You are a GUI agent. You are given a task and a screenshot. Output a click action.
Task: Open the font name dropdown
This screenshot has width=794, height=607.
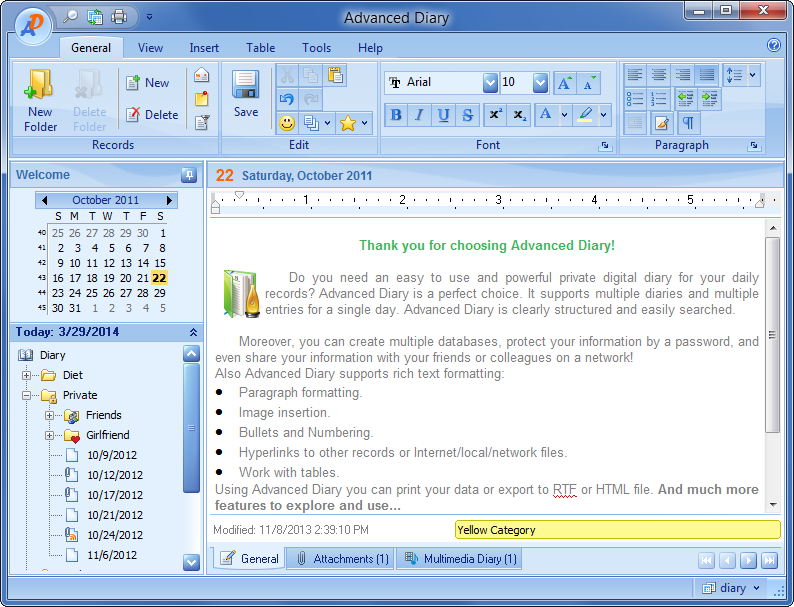point(490,83)
